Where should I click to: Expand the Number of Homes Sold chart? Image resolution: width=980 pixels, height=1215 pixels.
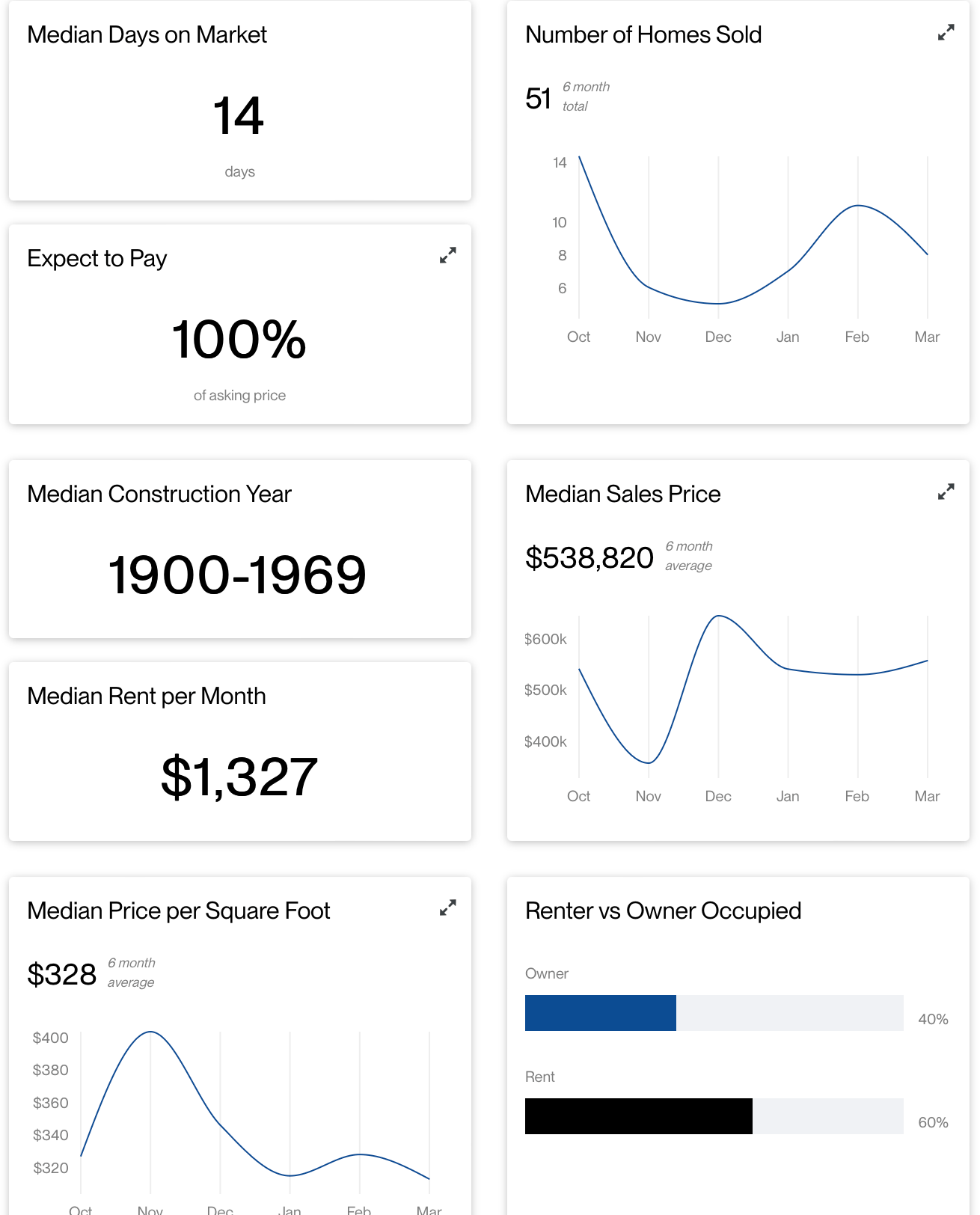[x=946, y=33]
